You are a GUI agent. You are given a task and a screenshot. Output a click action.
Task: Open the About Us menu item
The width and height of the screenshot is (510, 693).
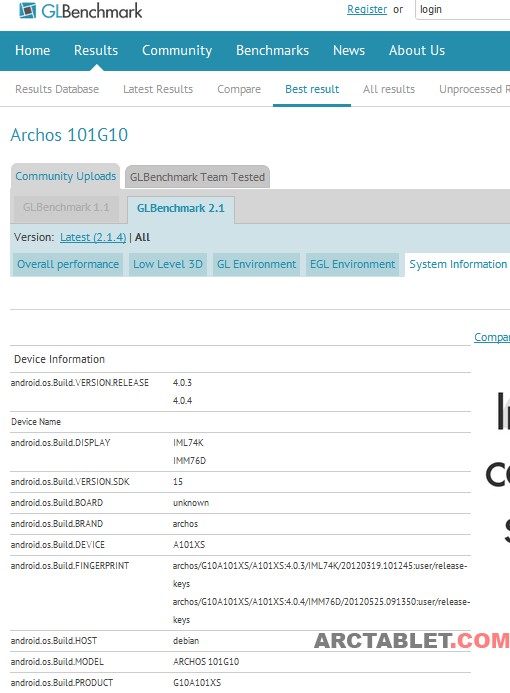417,50
